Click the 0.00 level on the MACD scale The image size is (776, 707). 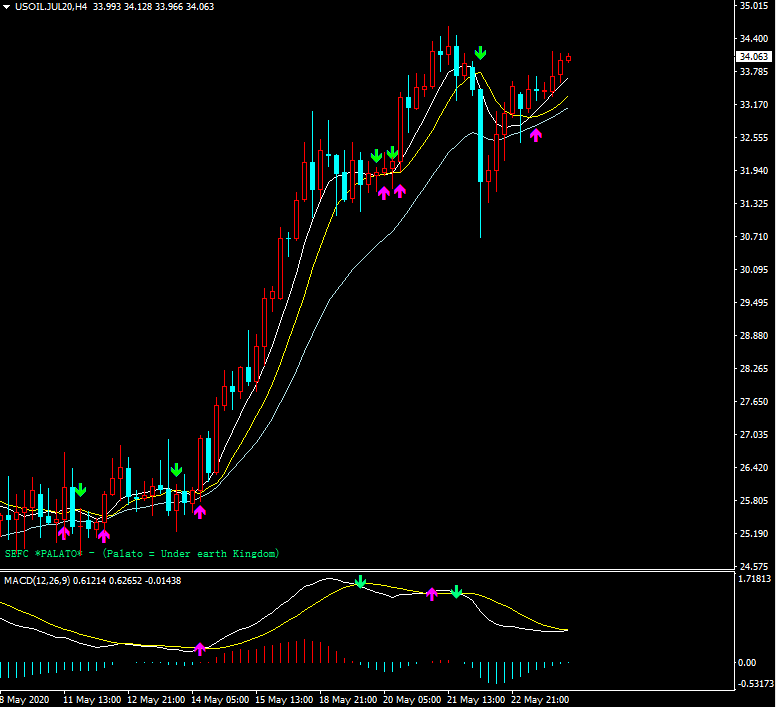click(x=746, y=662)
